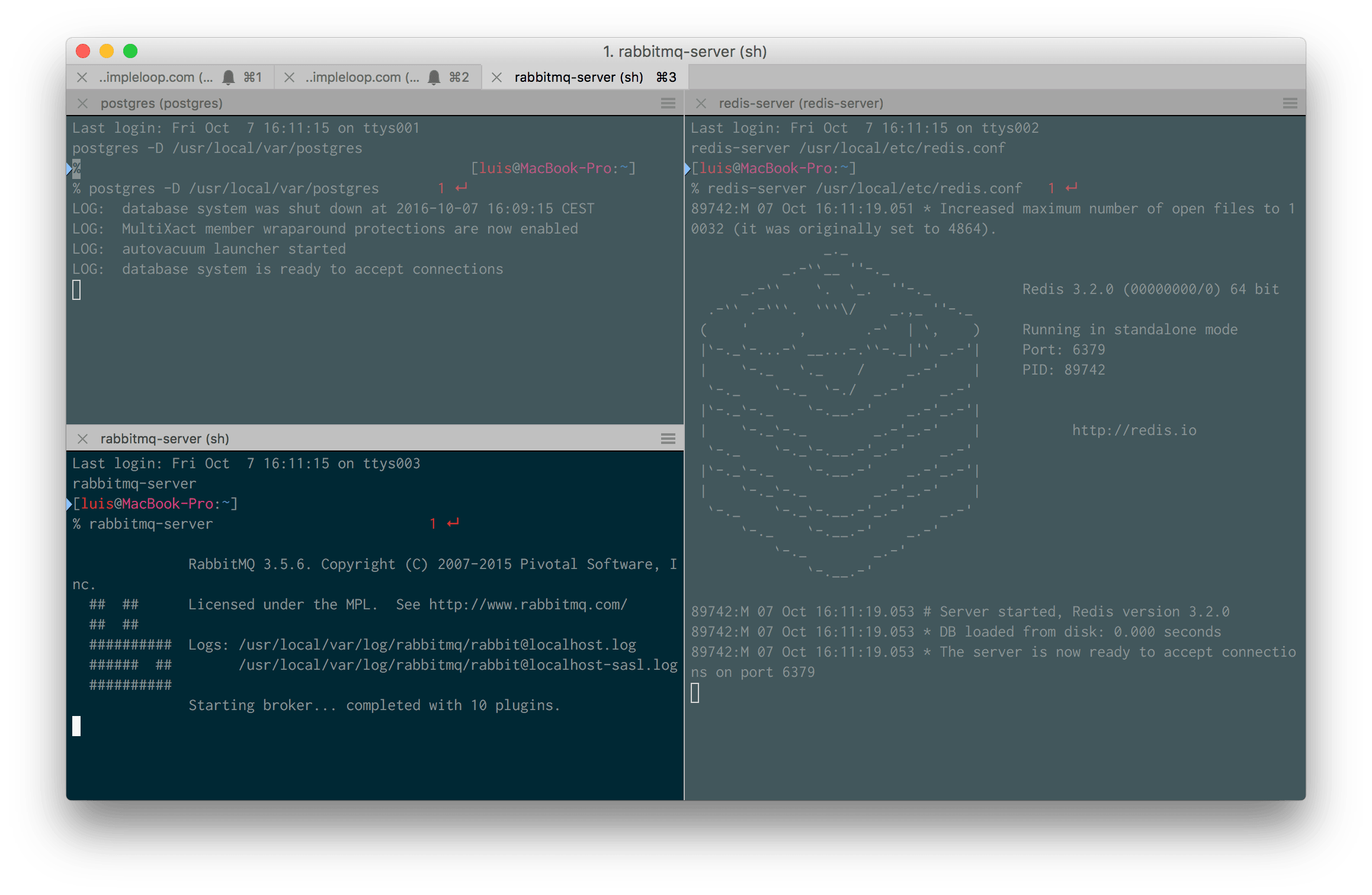This screenshot has width=1372, height=895.
Task: Switch to the first impleloop.com tab
Action: coord(155,78)
